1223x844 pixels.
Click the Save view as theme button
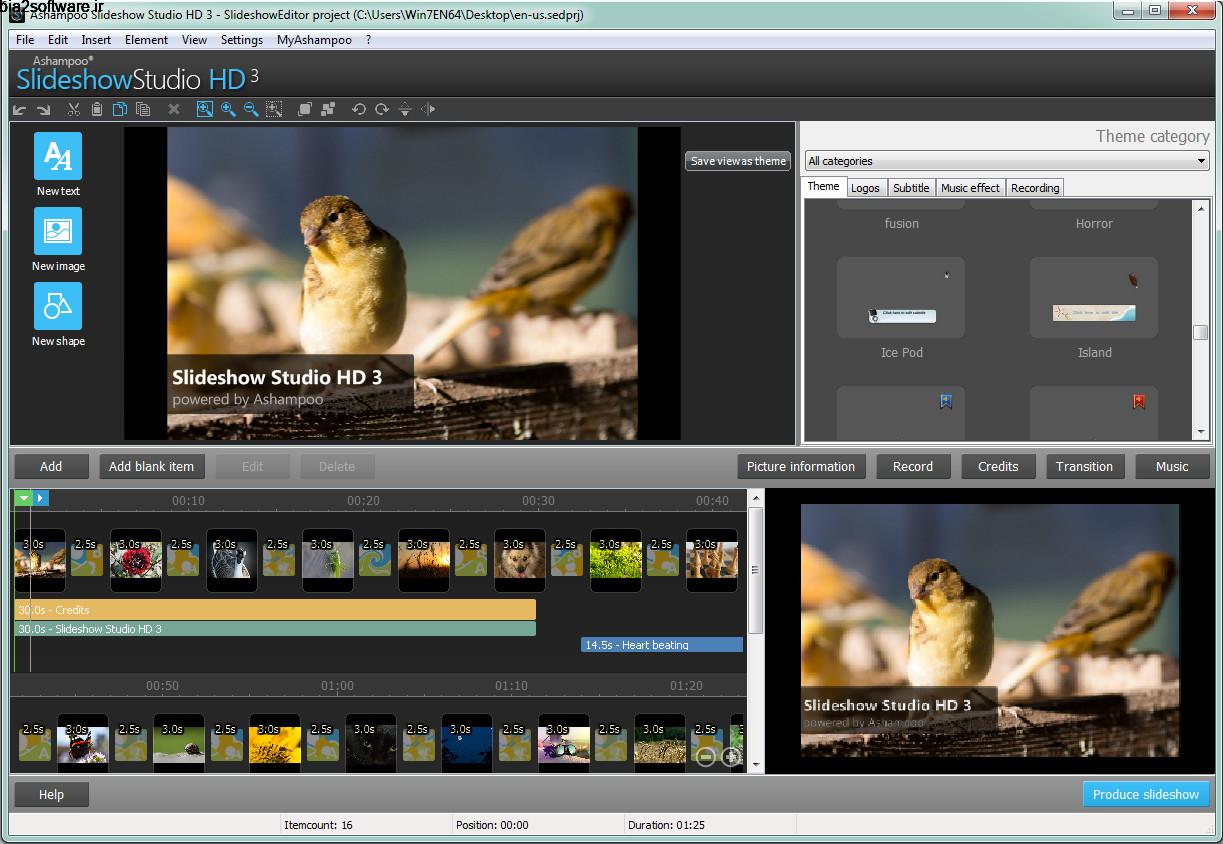[x=737, y=161]
